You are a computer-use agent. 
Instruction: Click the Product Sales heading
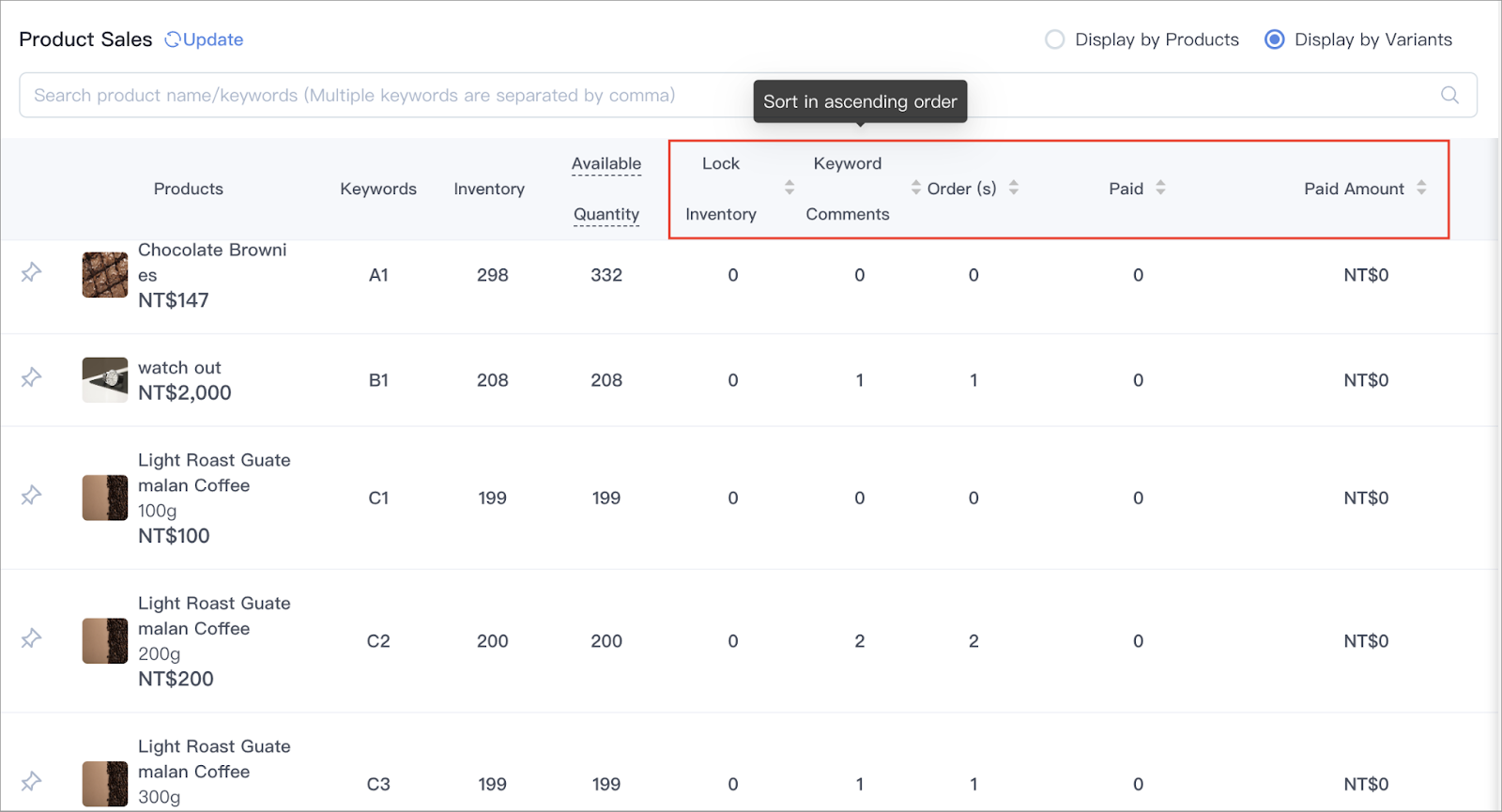pos(85,39)
